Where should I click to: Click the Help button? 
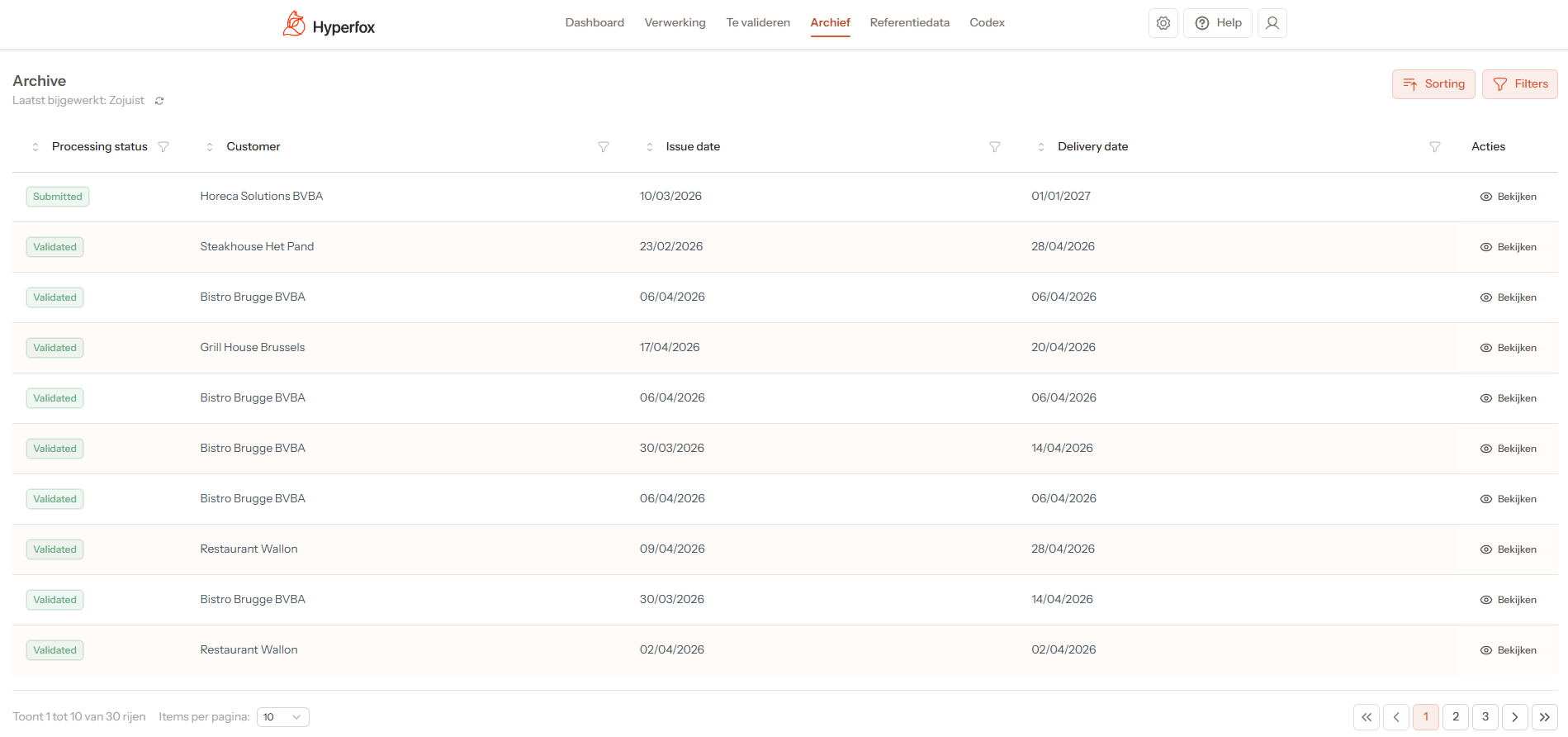(x=1218, y=23)
